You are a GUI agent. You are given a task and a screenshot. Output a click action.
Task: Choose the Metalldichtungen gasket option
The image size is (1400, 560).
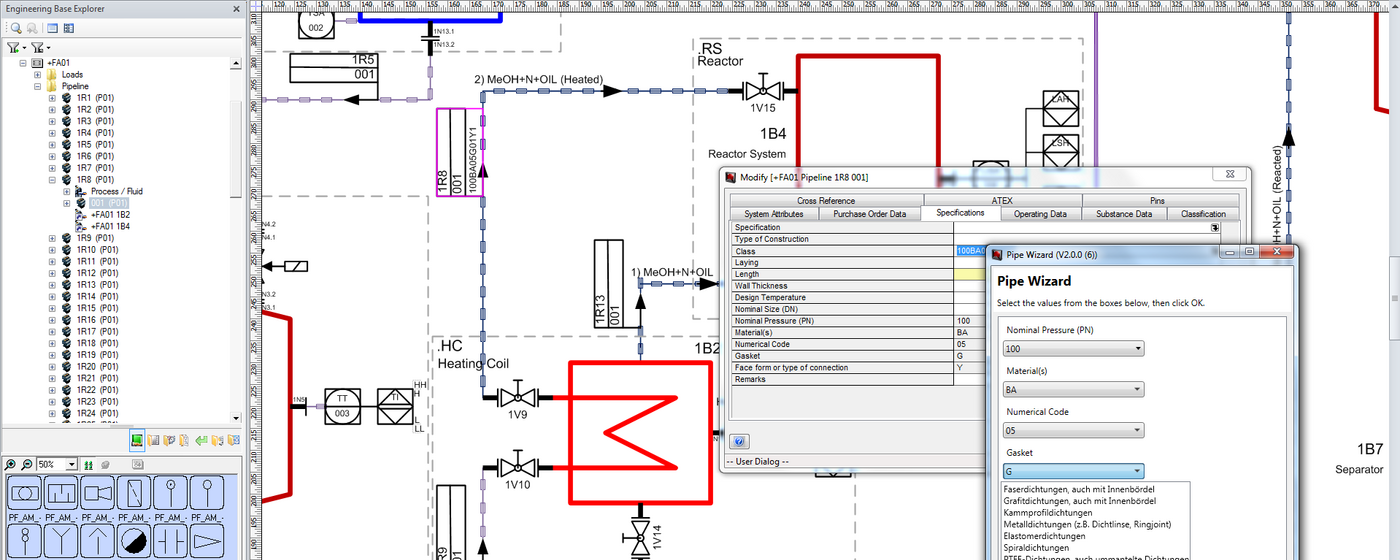coord(1087,524)
